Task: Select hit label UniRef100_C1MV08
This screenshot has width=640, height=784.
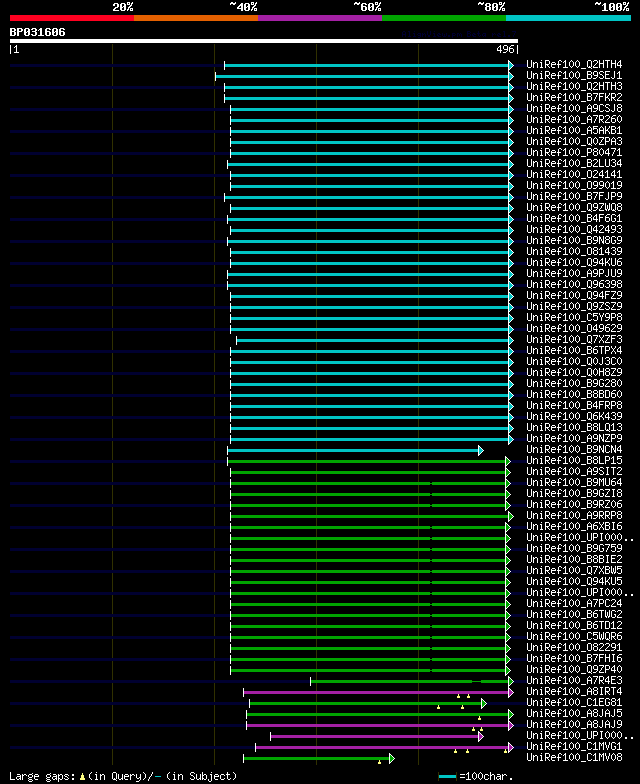Action: click(x=574, y=758)
